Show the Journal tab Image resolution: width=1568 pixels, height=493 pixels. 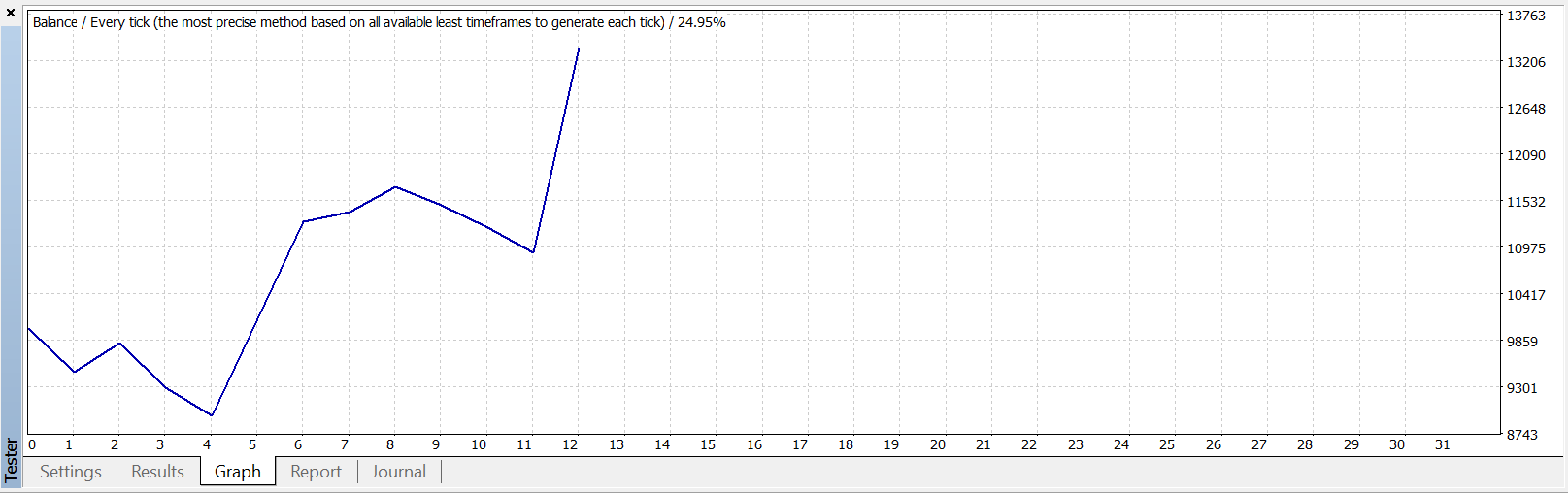point(398,472)
